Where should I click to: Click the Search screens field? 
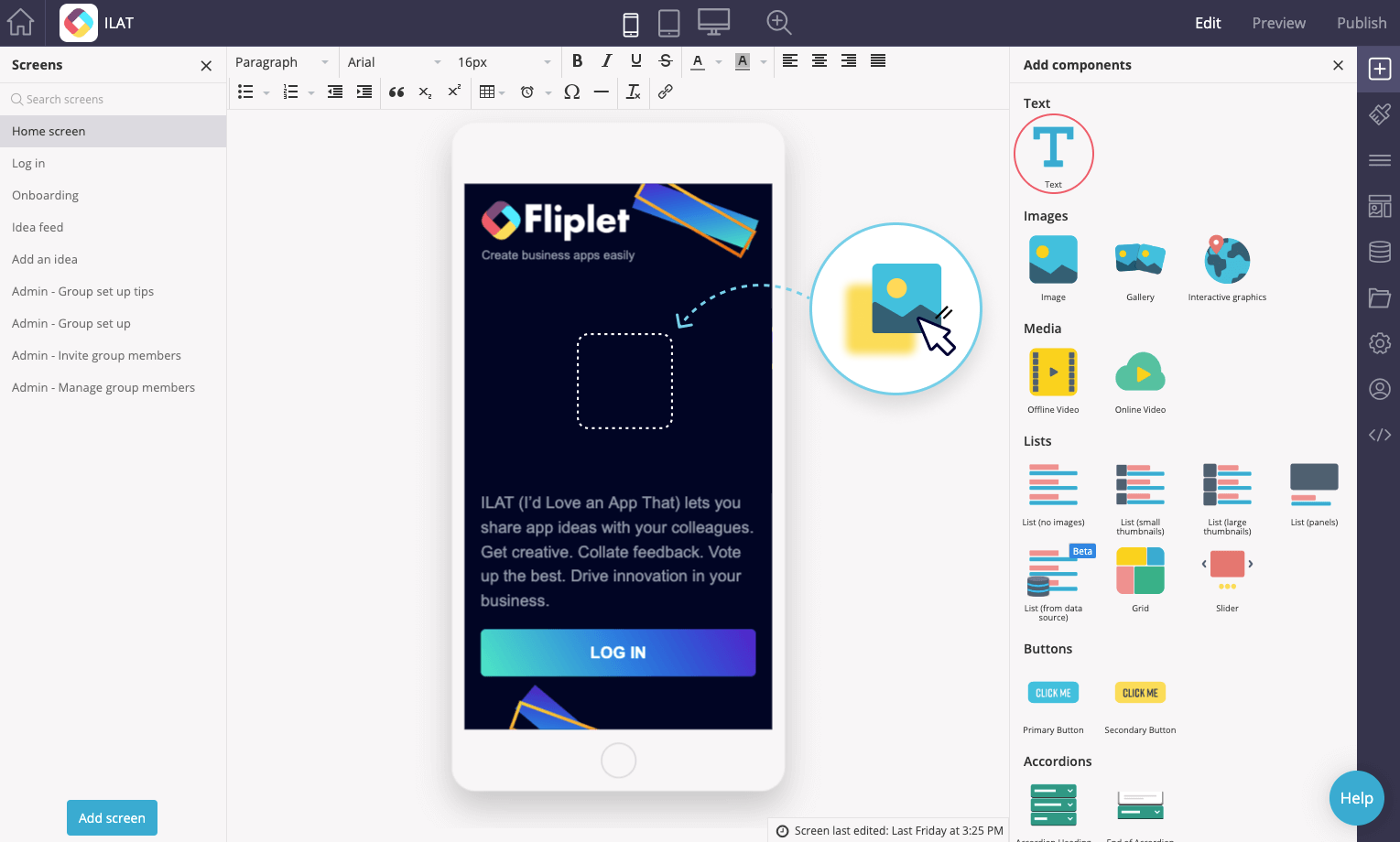(x=113, y=99)
